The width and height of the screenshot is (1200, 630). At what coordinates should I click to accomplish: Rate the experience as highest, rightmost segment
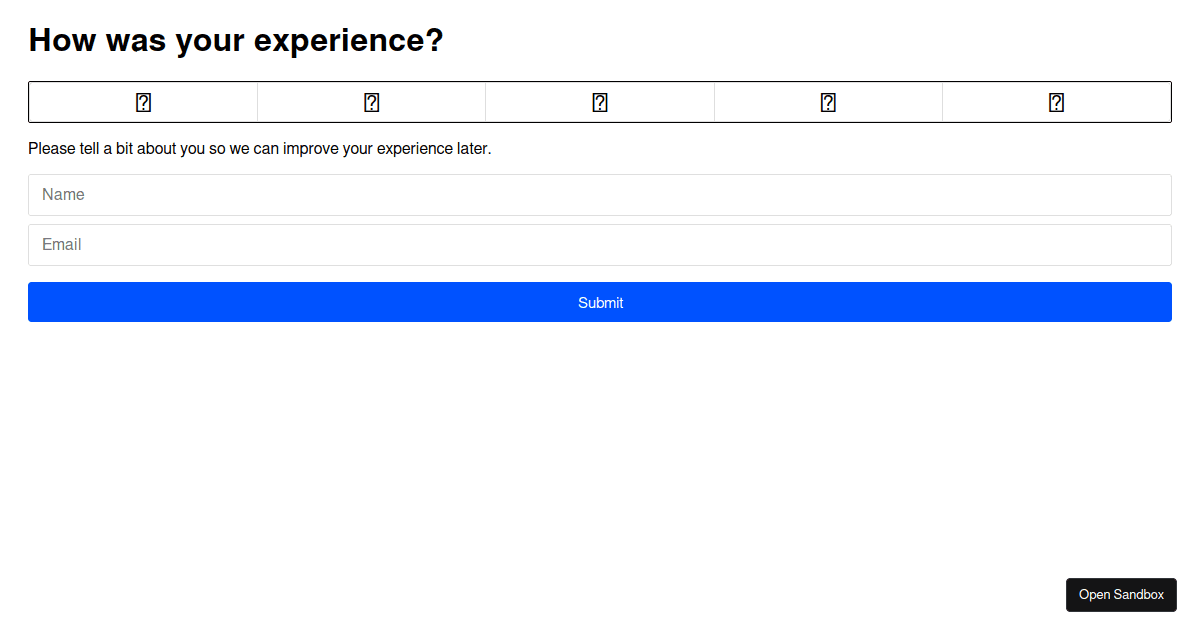[1057, 102]
